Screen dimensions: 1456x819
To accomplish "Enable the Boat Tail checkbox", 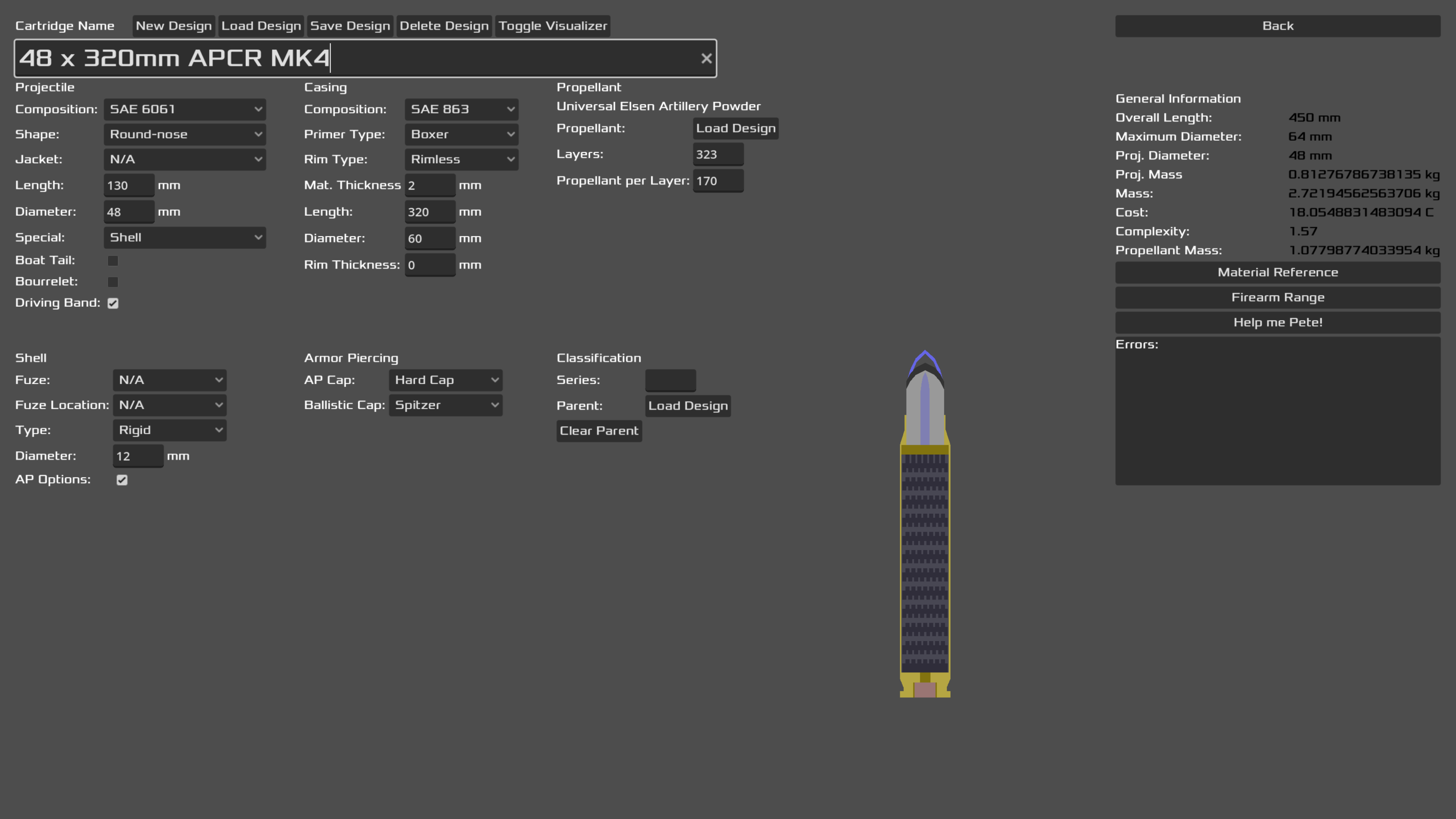I will [x=113, y=260].
